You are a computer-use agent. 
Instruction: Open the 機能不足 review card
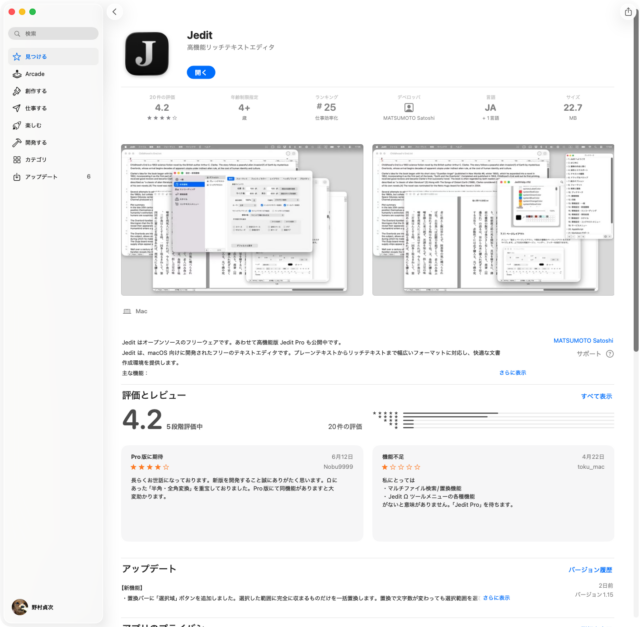(x=493, y=493)
